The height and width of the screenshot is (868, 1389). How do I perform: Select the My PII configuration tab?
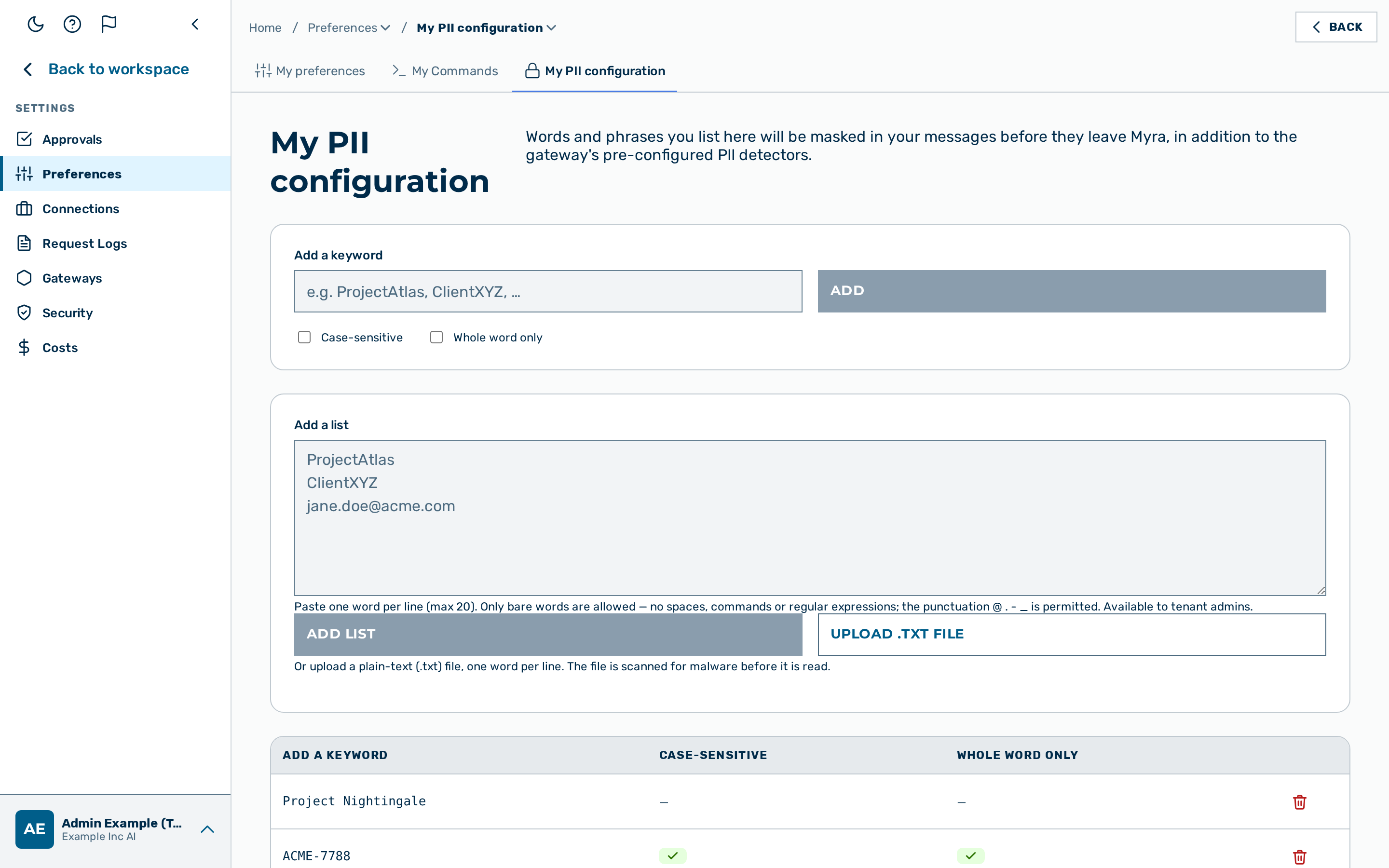tap(595, 70)
